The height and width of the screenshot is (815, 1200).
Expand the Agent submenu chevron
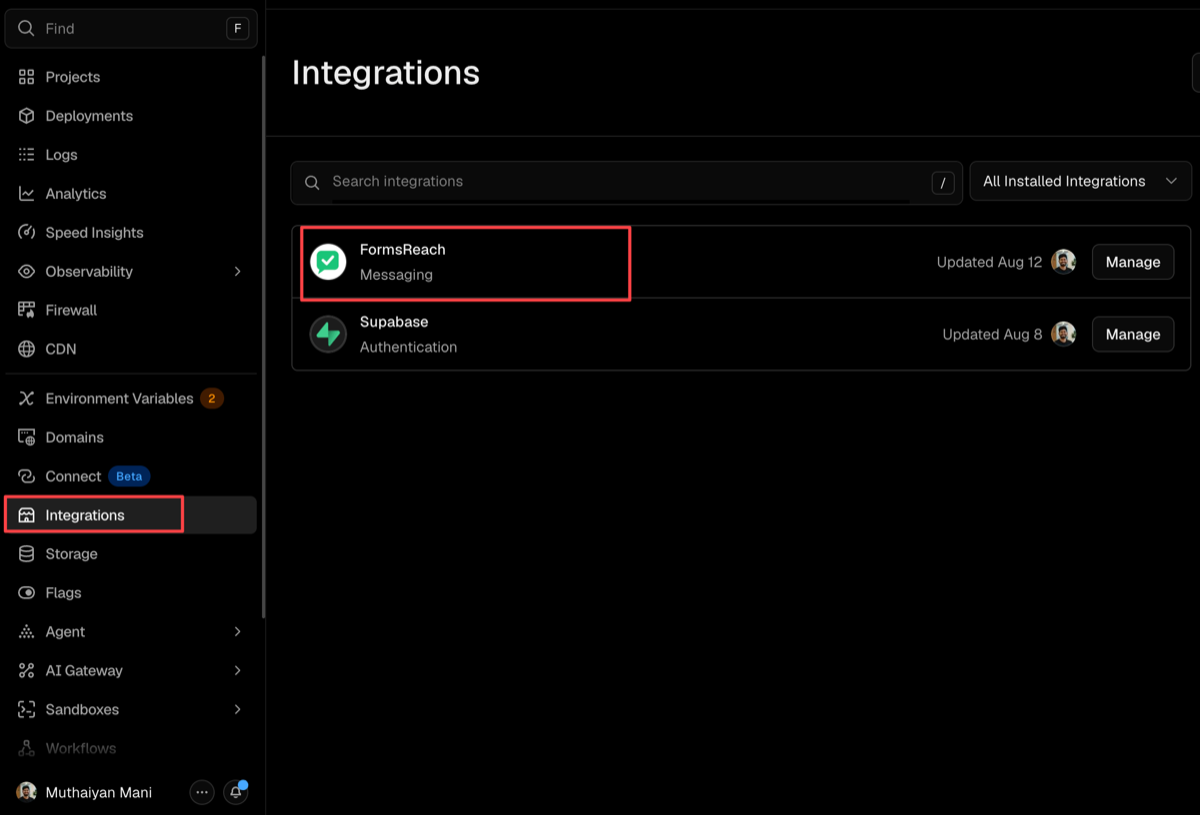237,632
